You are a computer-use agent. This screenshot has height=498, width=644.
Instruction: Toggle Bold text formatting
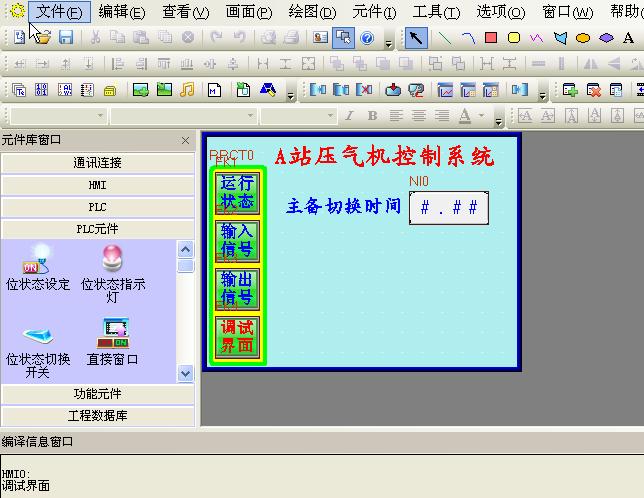(x=371, y=116)
